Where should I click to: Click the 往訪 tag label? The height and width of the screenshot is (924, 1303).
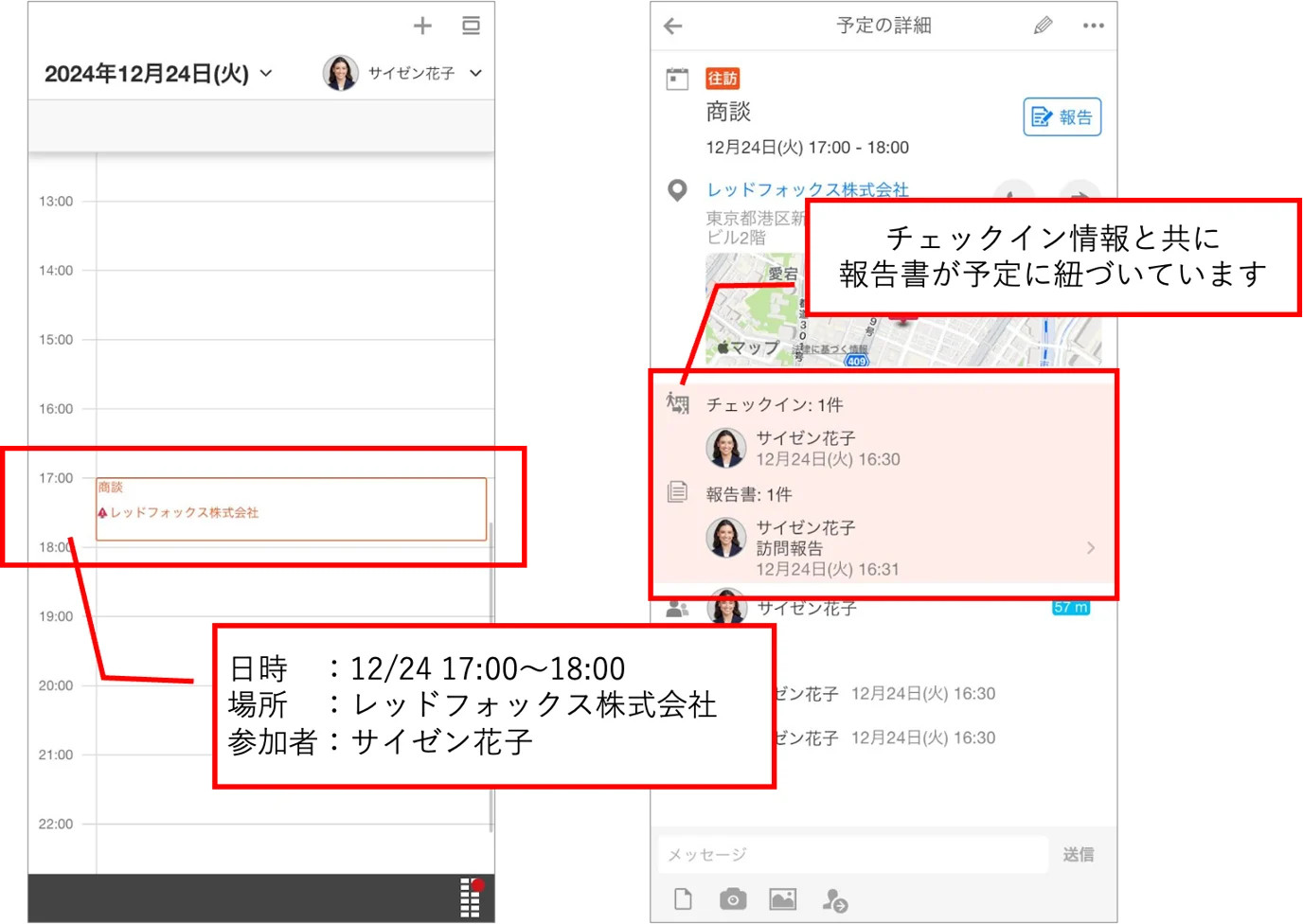(x=723, y=79)
